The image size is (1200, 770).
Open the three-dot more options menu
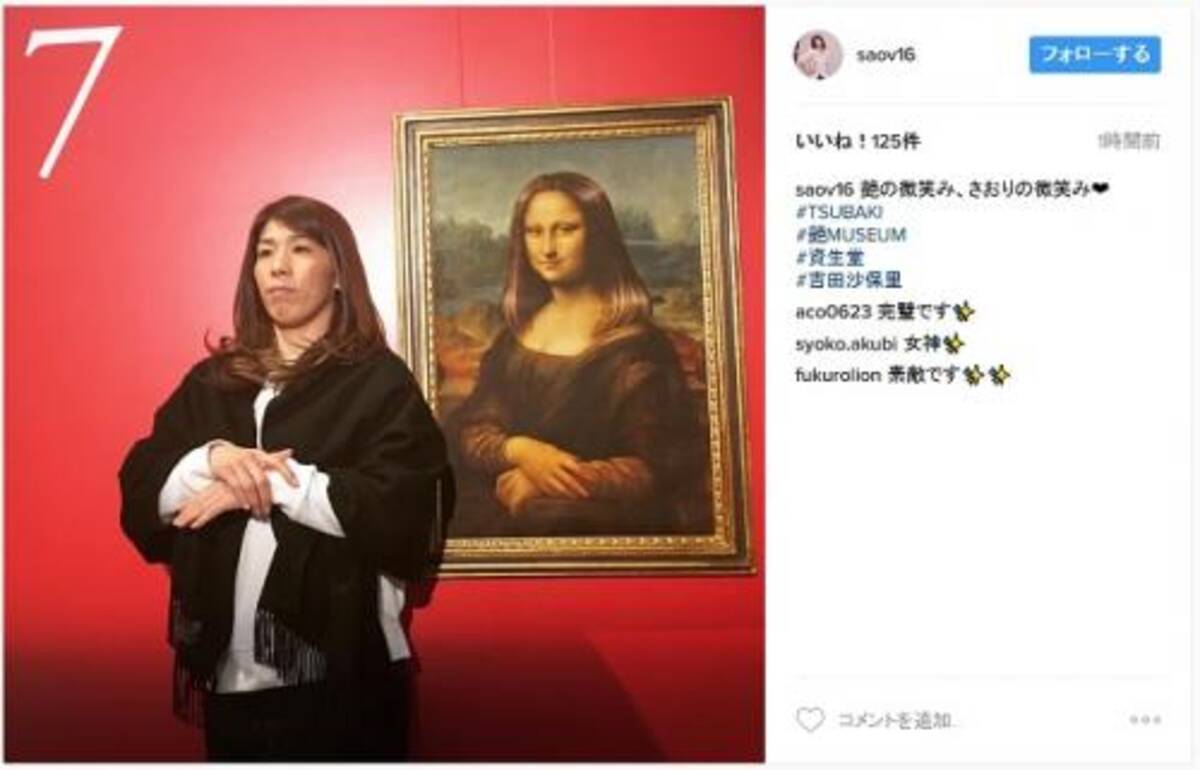[1146, 720]
